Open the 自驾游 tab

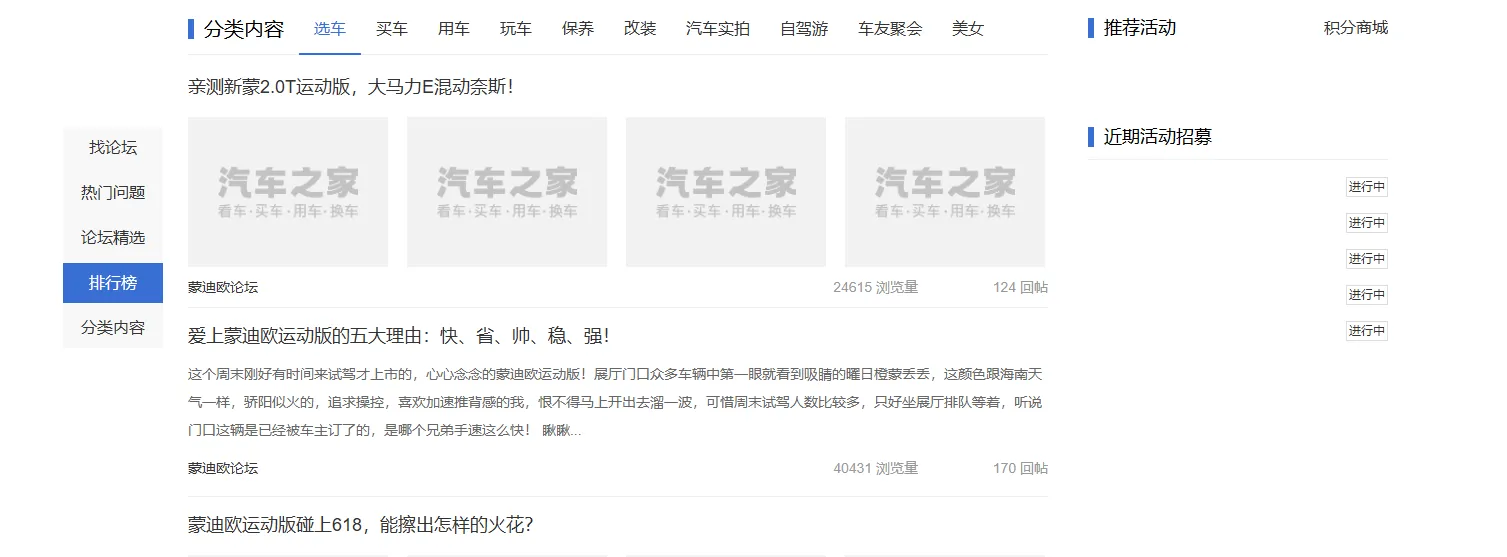[x=804, y=29]
